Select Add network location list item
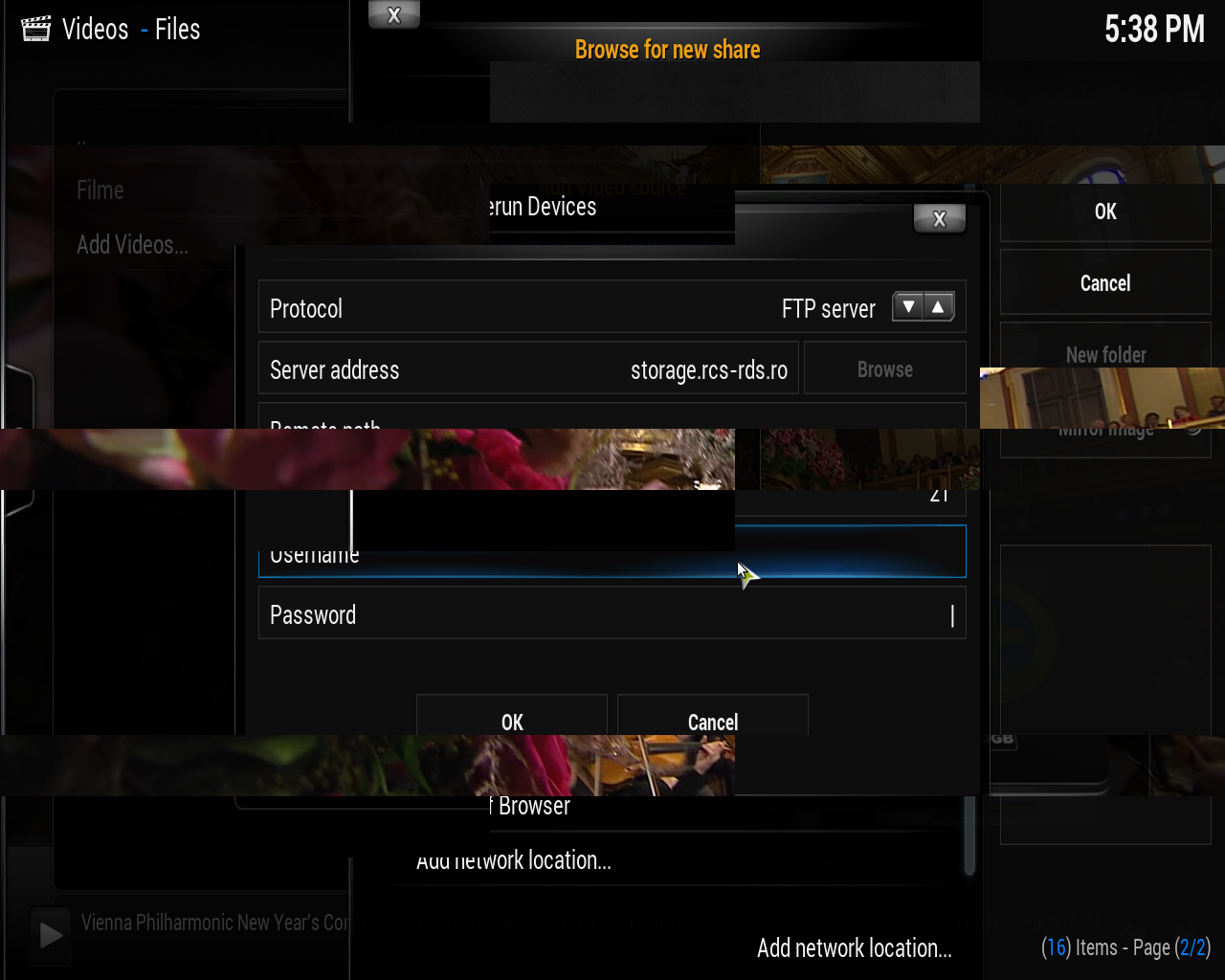 pyautogui.click(x=513, y=859)
